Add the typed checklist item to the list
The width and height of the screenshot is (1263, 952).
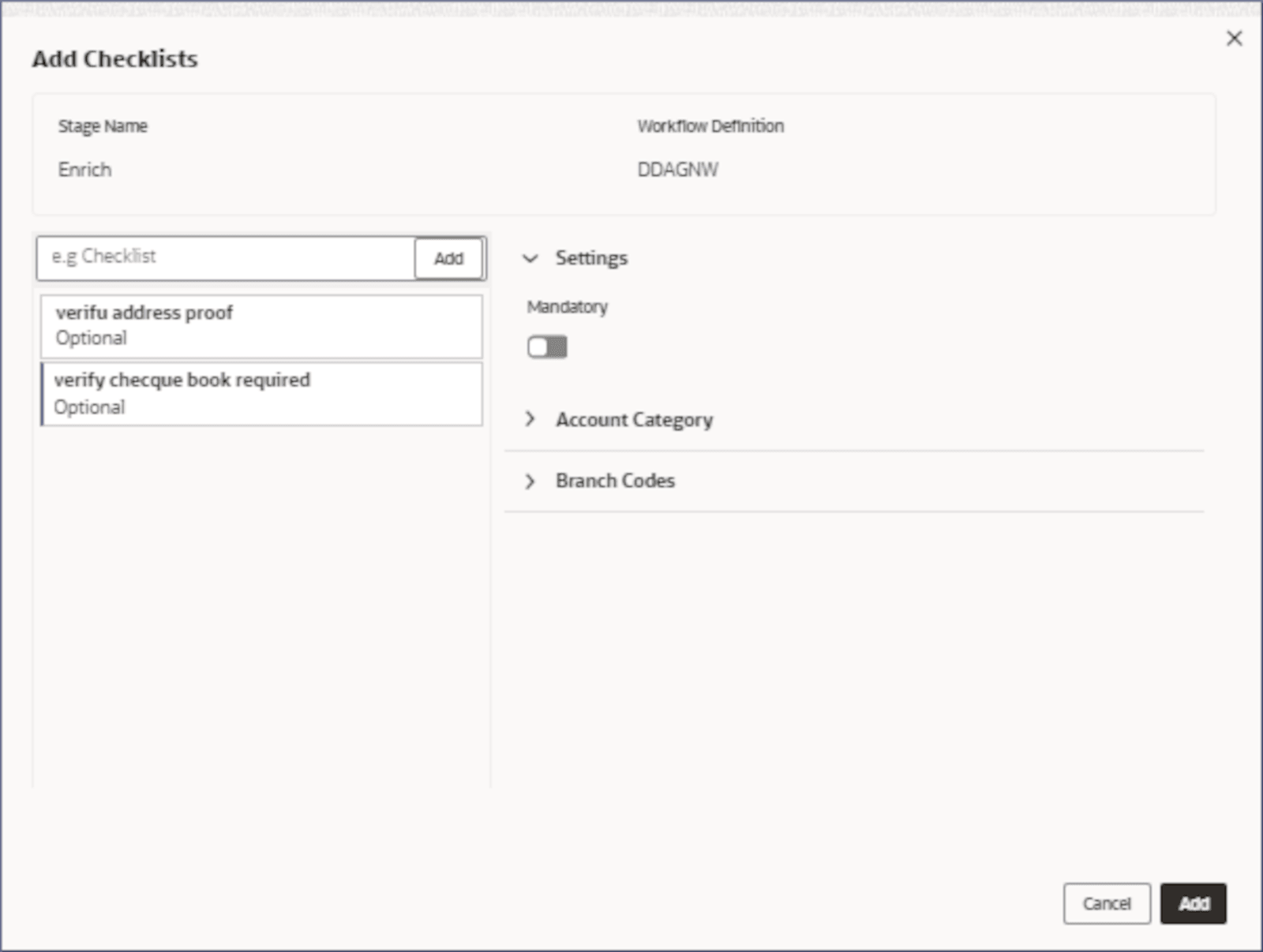(448, 258)
